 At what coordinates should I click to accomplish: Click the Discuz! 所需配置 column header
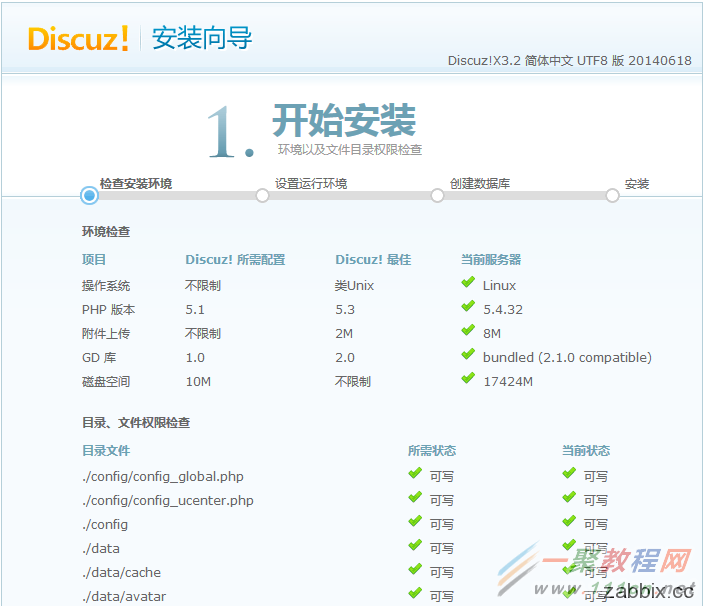pyautogui.click(x=235, y=260)
